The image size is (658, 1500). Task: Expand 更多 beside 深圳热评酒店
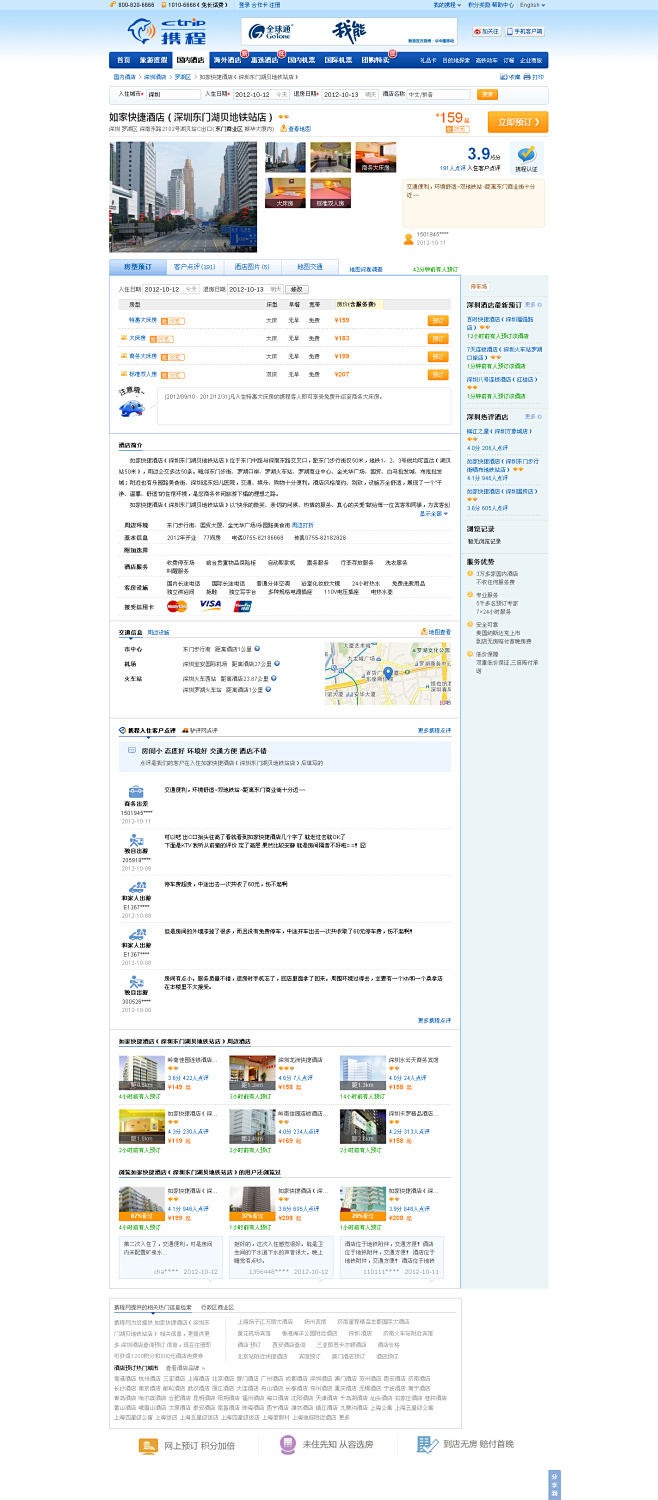pyautogui.click(x=535, y=416)
